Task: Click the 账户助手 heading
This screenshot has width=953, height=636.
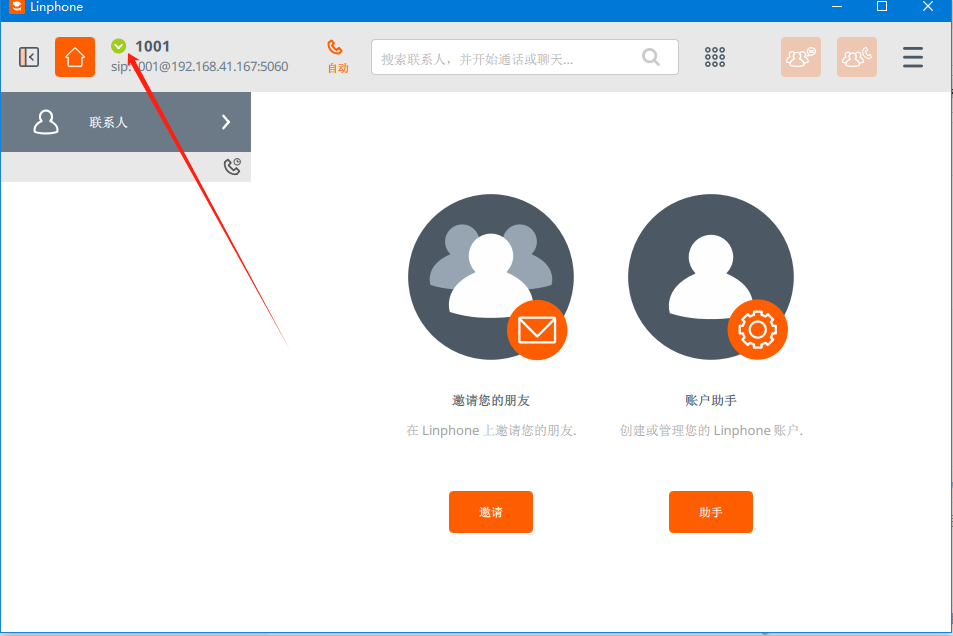Action: point(710,401)
